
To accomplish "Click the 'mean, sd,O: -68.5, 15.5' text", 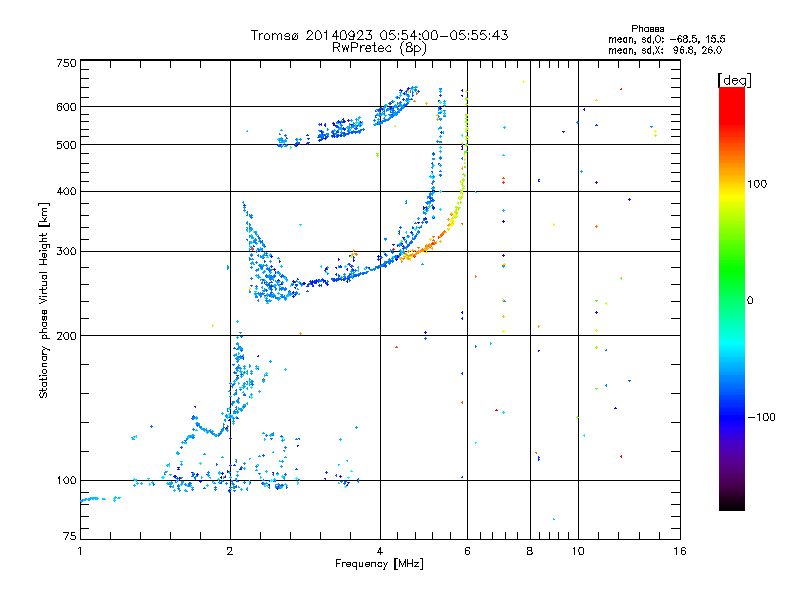I will tap(666, 39).
